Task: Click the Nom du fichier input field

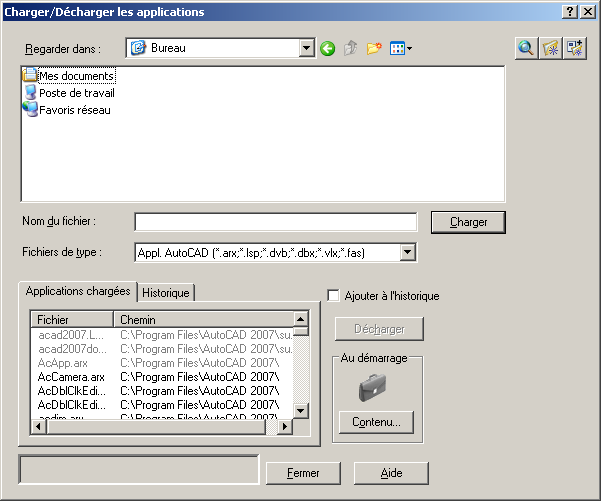Action: coord(275,222)
